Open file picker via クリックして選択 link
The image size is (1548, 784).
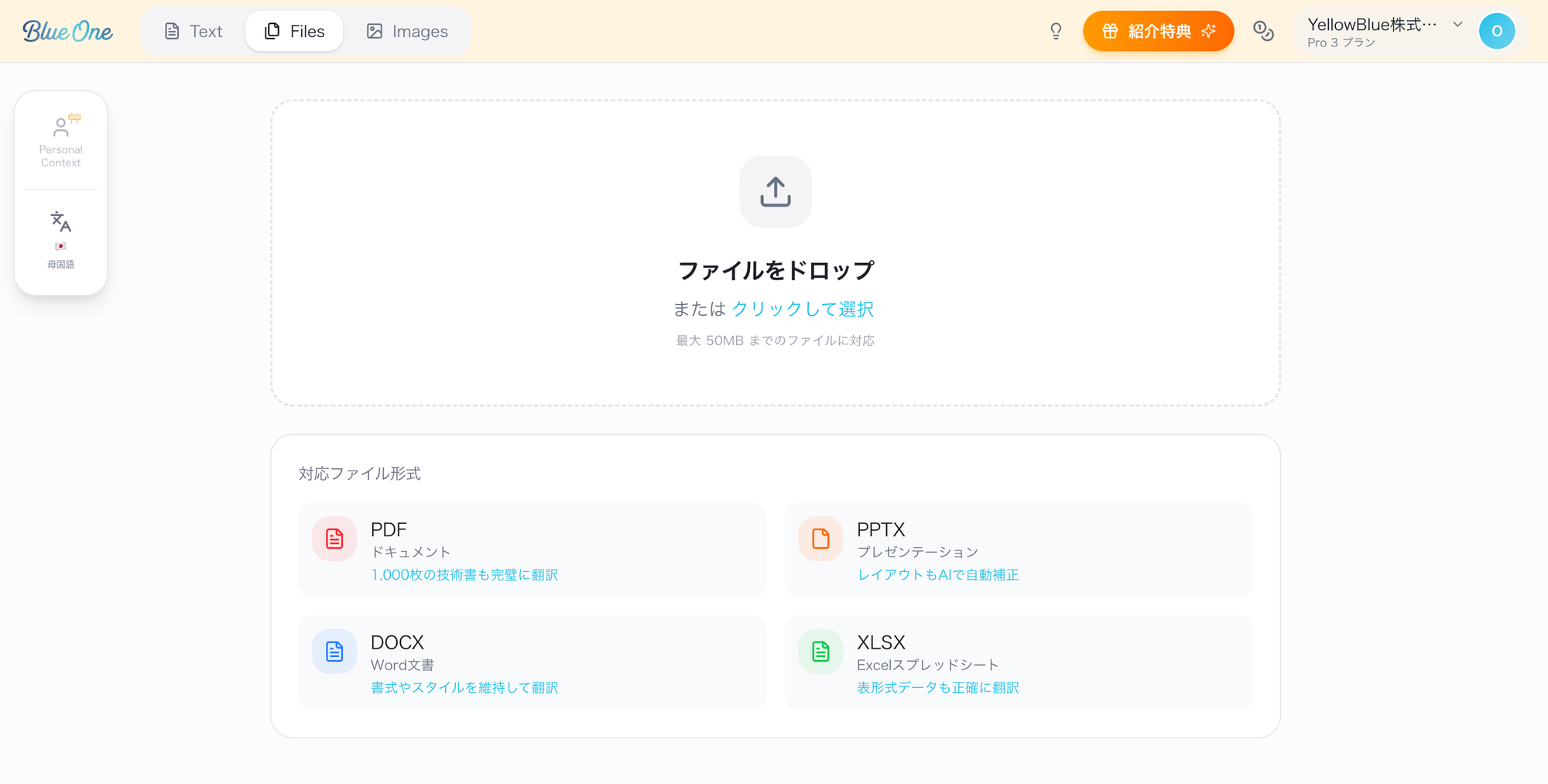point(803,309)
